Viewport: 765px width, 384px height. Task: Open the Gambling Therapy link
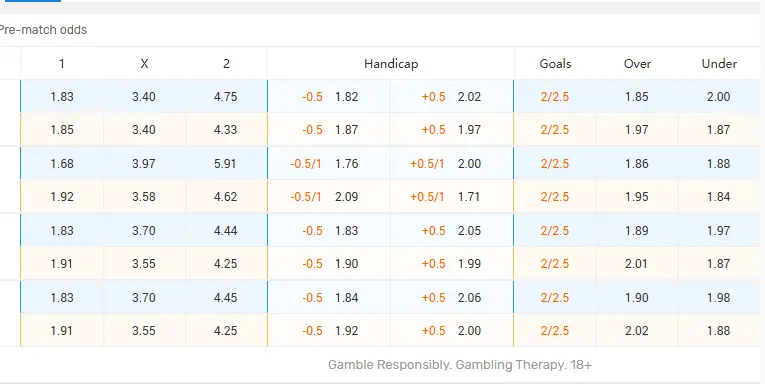coord(511,365)
